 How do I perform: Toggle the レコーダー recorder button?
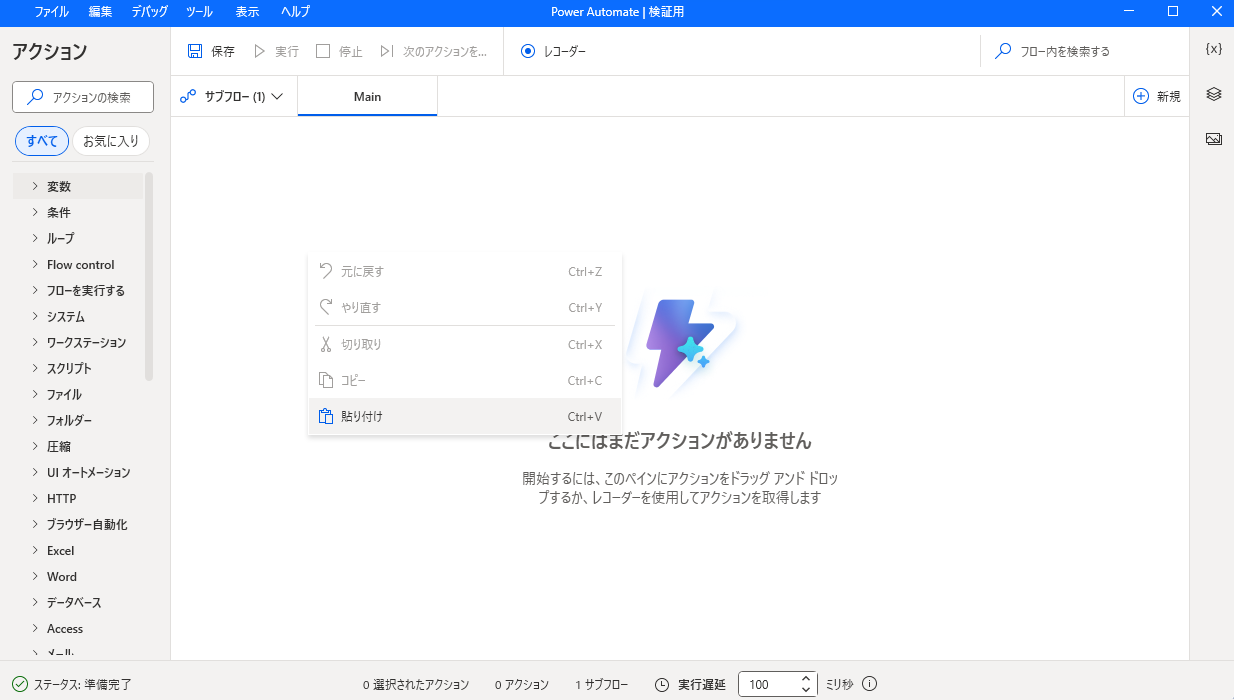(553, 51)
